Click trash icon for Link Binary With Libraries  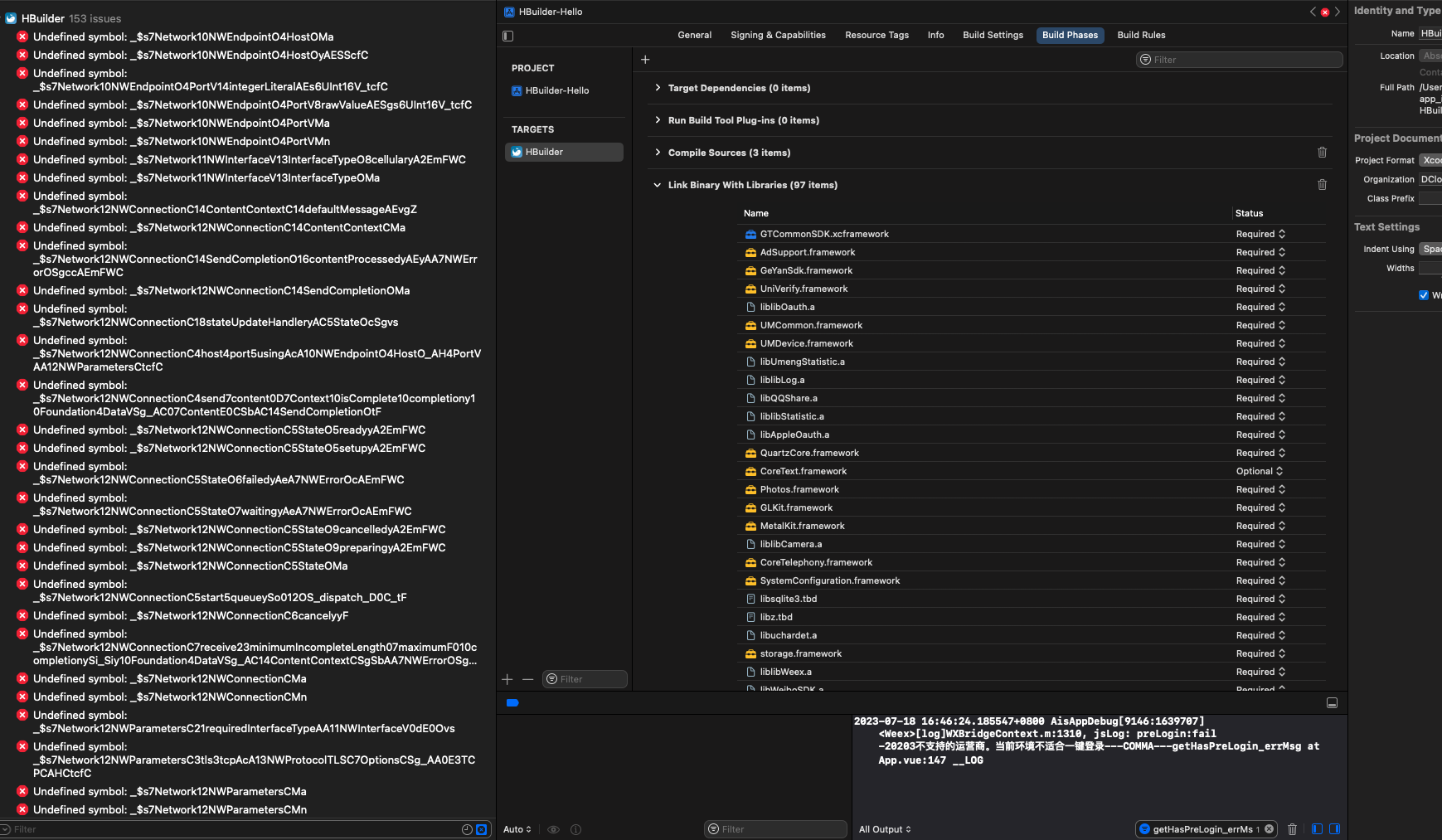(x=1322, y=185)
